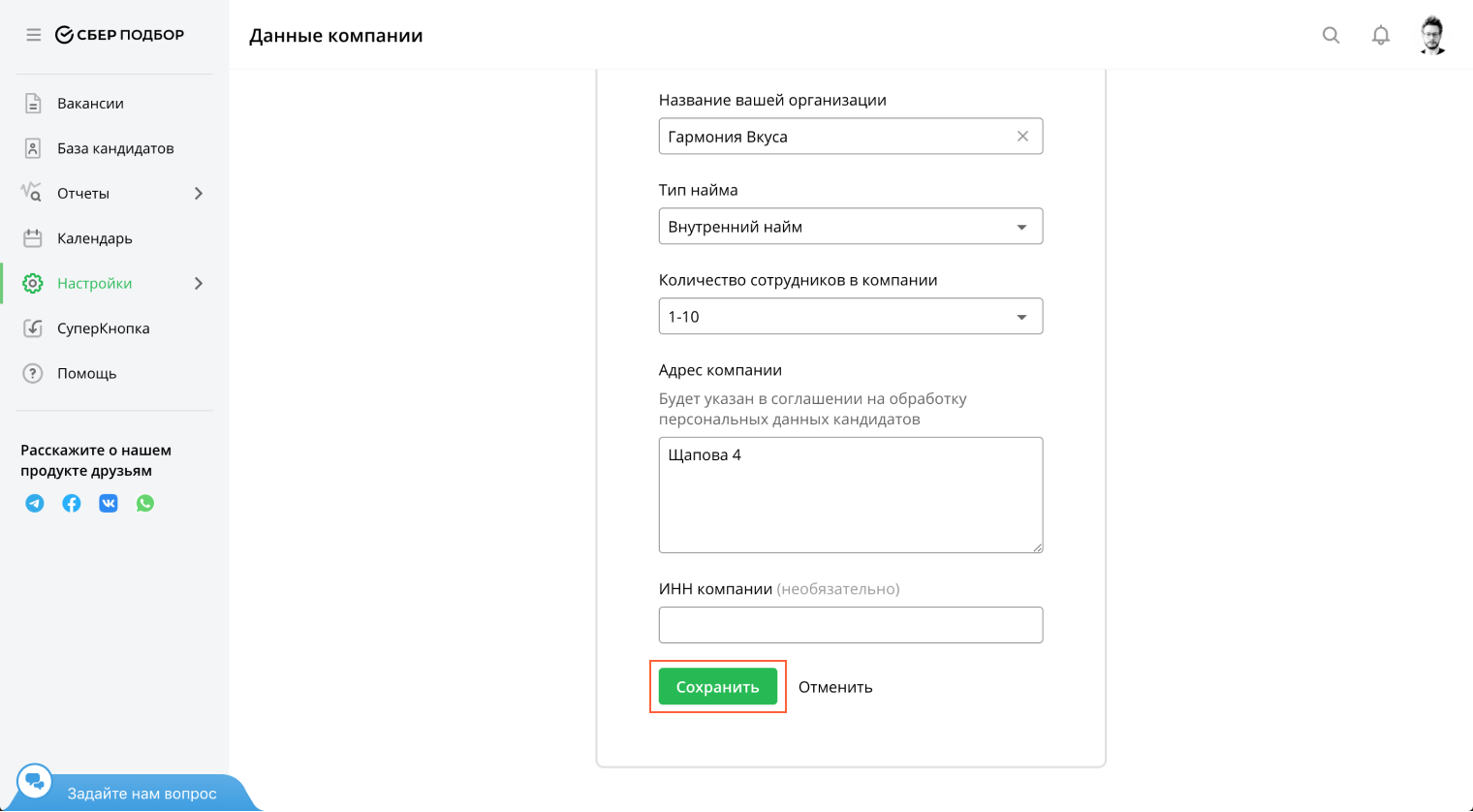Image resolution: width=1473 pixels, height=812 pixels.
Task: Open the Тип найма dropdown
Action: (850, 227)
